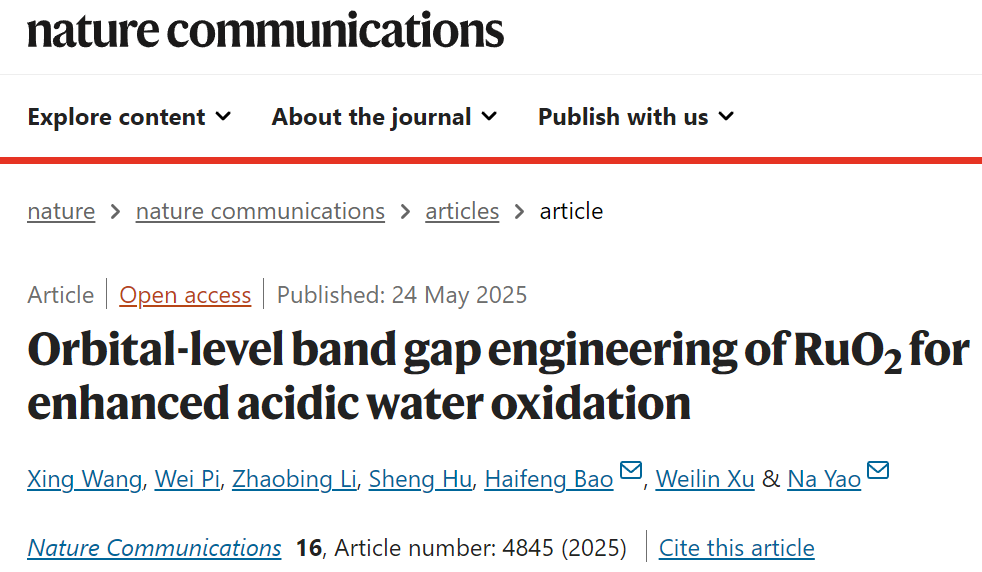The width and height of the screenshot is (982, 572).
Task: Select author Zhaobing Li
Action: (294, 479)
